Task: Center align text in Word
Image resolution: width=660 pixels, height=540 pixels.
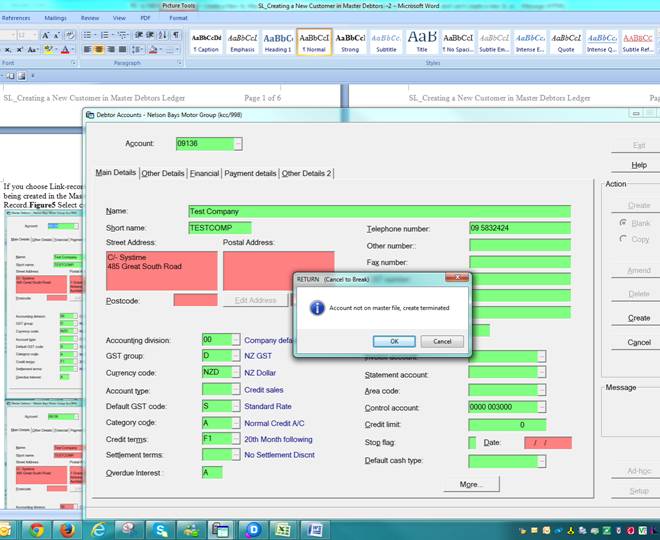Action: click(99, 50)
